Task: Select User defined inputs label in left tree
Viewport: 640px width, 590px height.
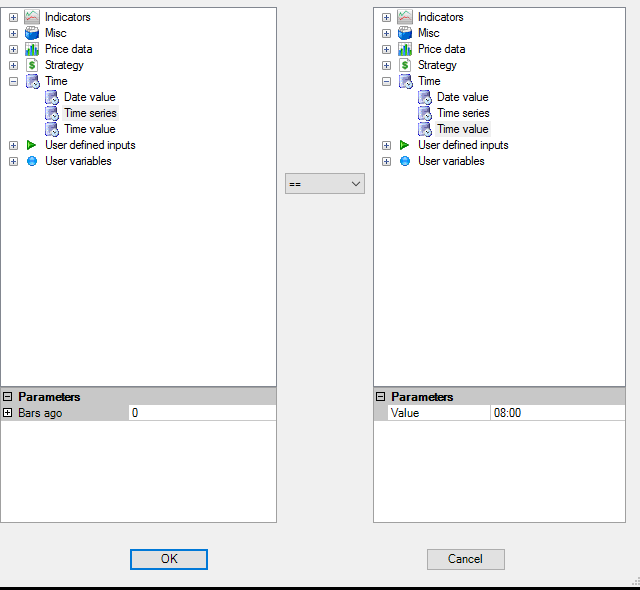Action: 90,145
